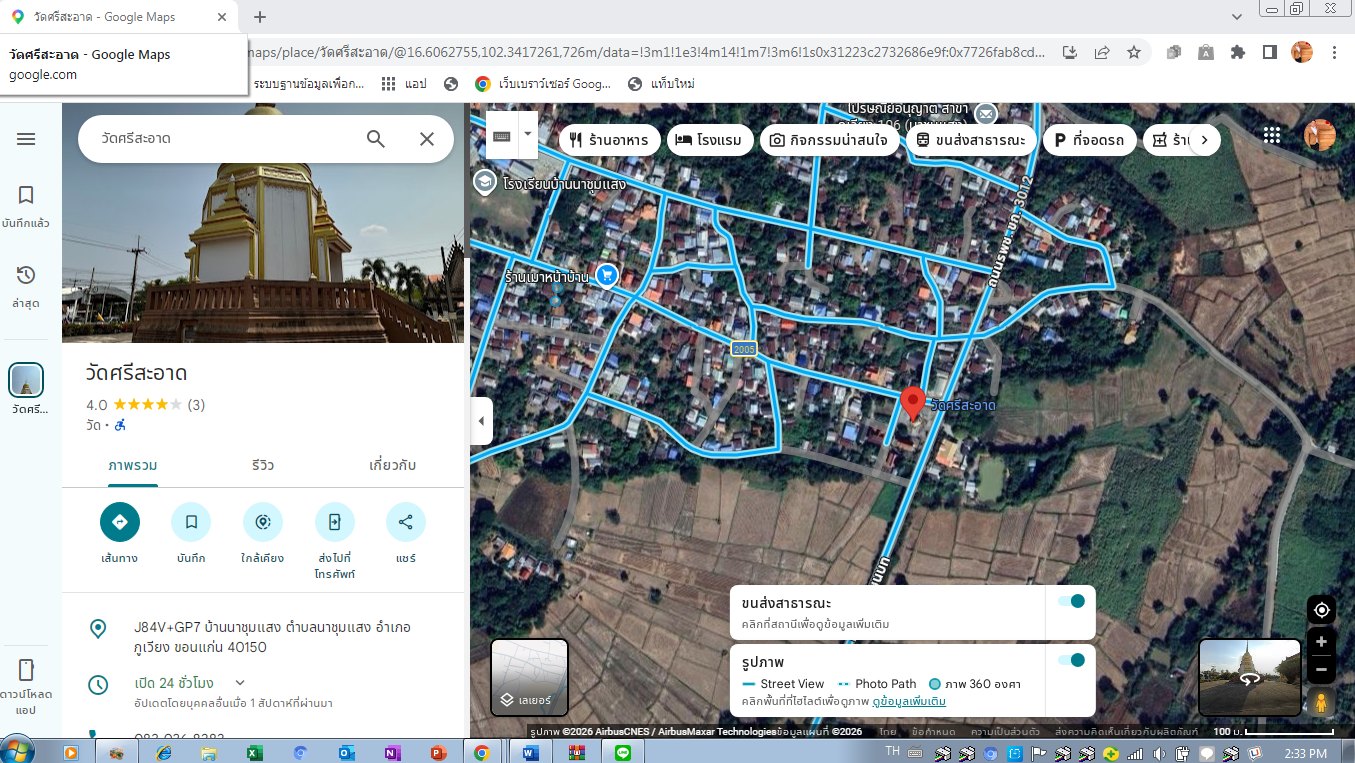Viewport: 1355px width, 763px height.
Task: Select the ภาพรวม (Overview) tab
Action: (133, 466)
